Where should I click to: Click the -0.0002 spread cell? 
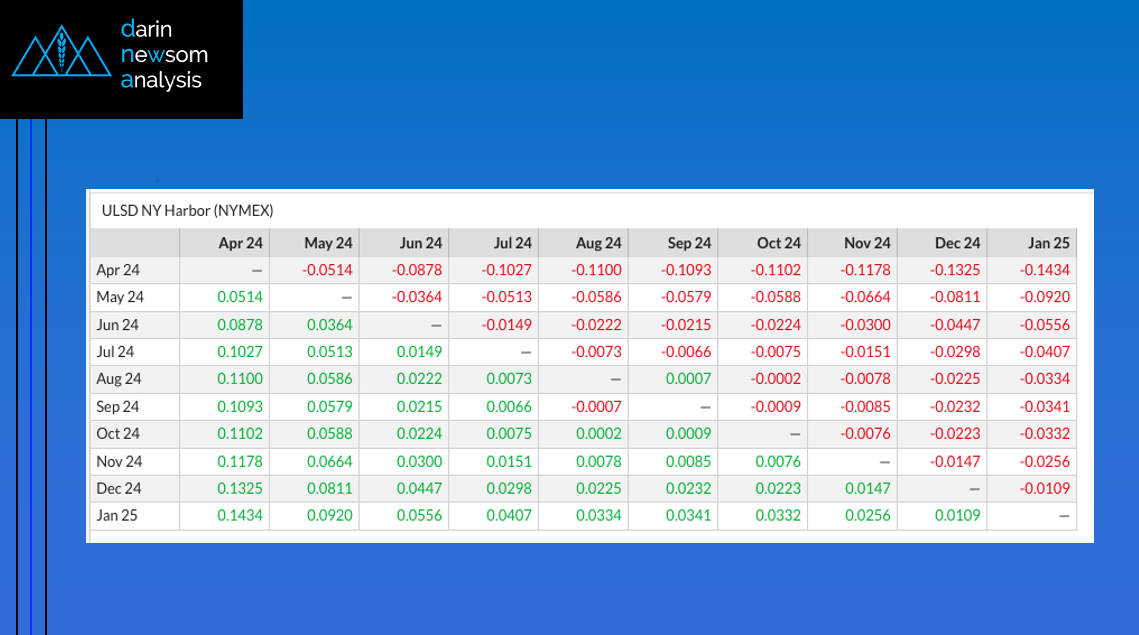click(x=778, y=379)
